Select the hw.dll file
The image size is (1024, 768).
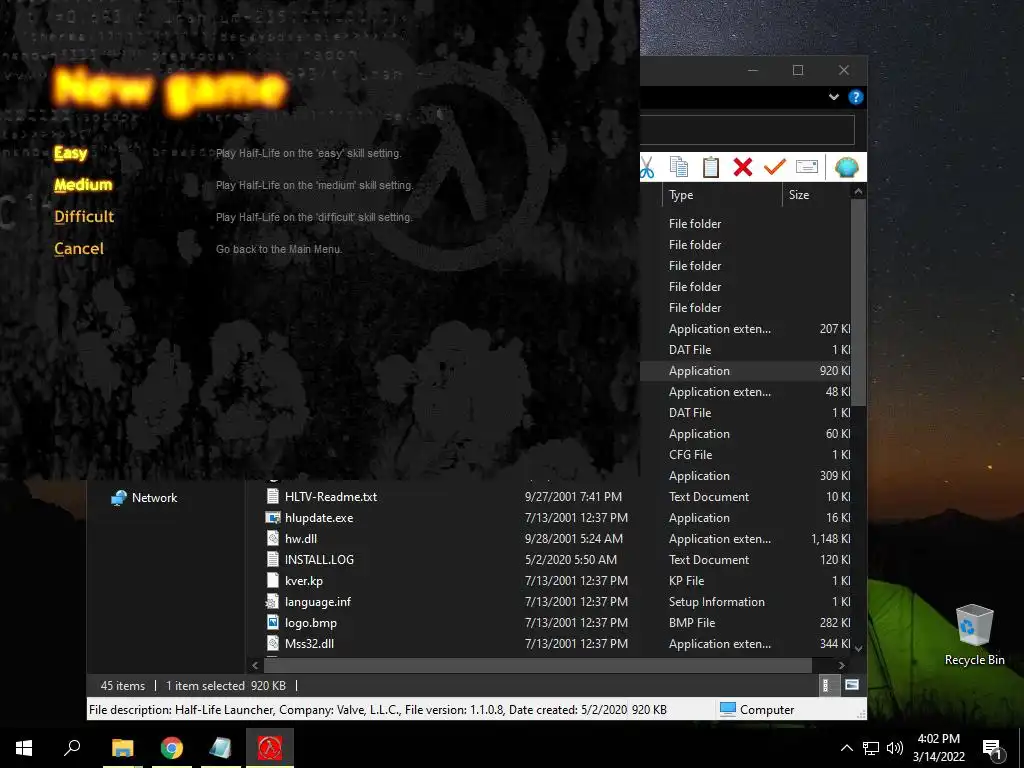(300, 539)
